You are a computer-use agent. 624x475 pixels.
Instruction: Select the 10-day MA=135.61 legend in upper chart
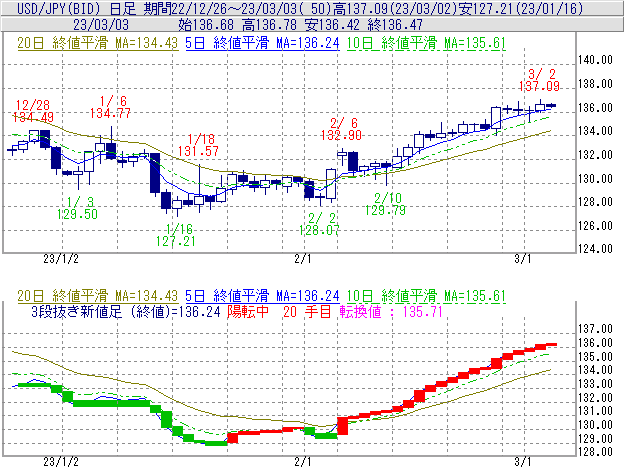click(426, 43)
